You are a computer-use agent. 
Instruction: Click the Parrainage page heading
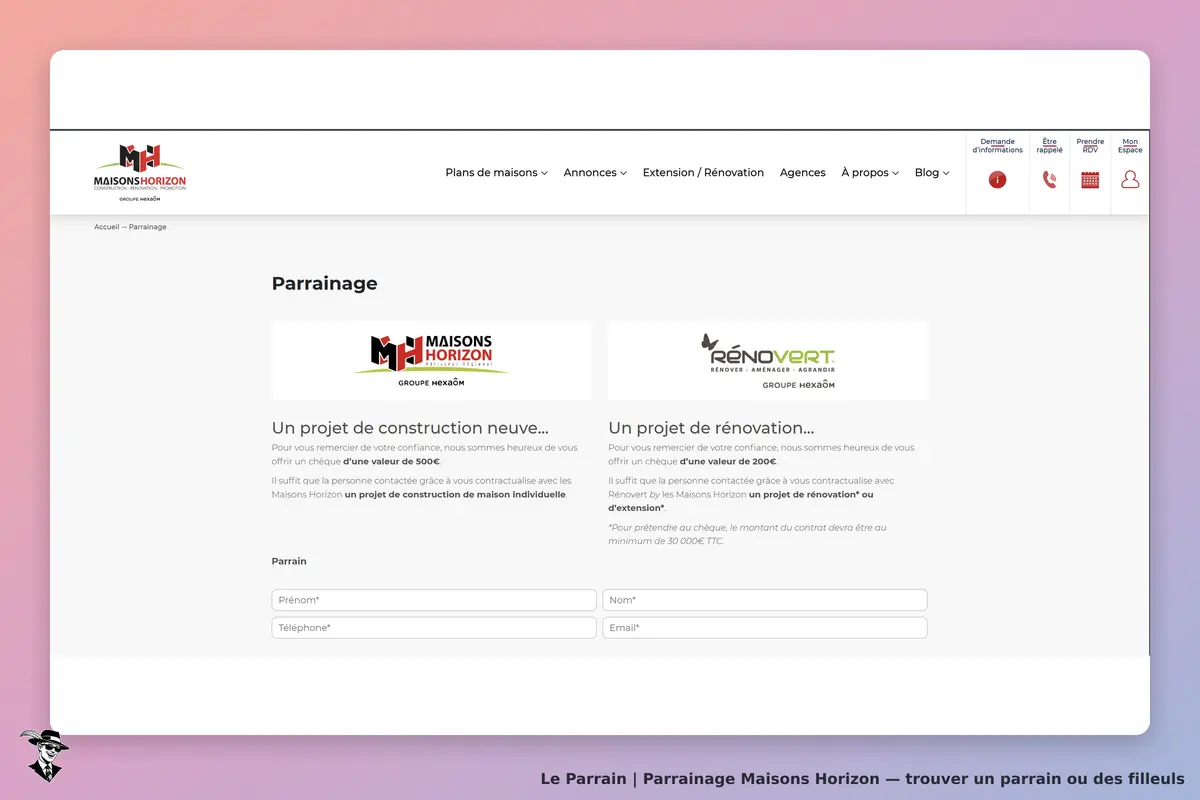tap(325, 283)
